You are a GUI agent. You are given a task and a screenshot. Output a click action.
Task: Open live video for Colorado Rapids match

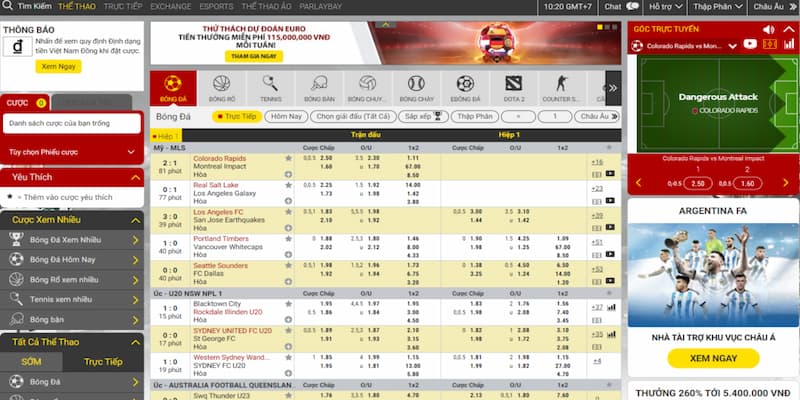[x=610, y=173]
